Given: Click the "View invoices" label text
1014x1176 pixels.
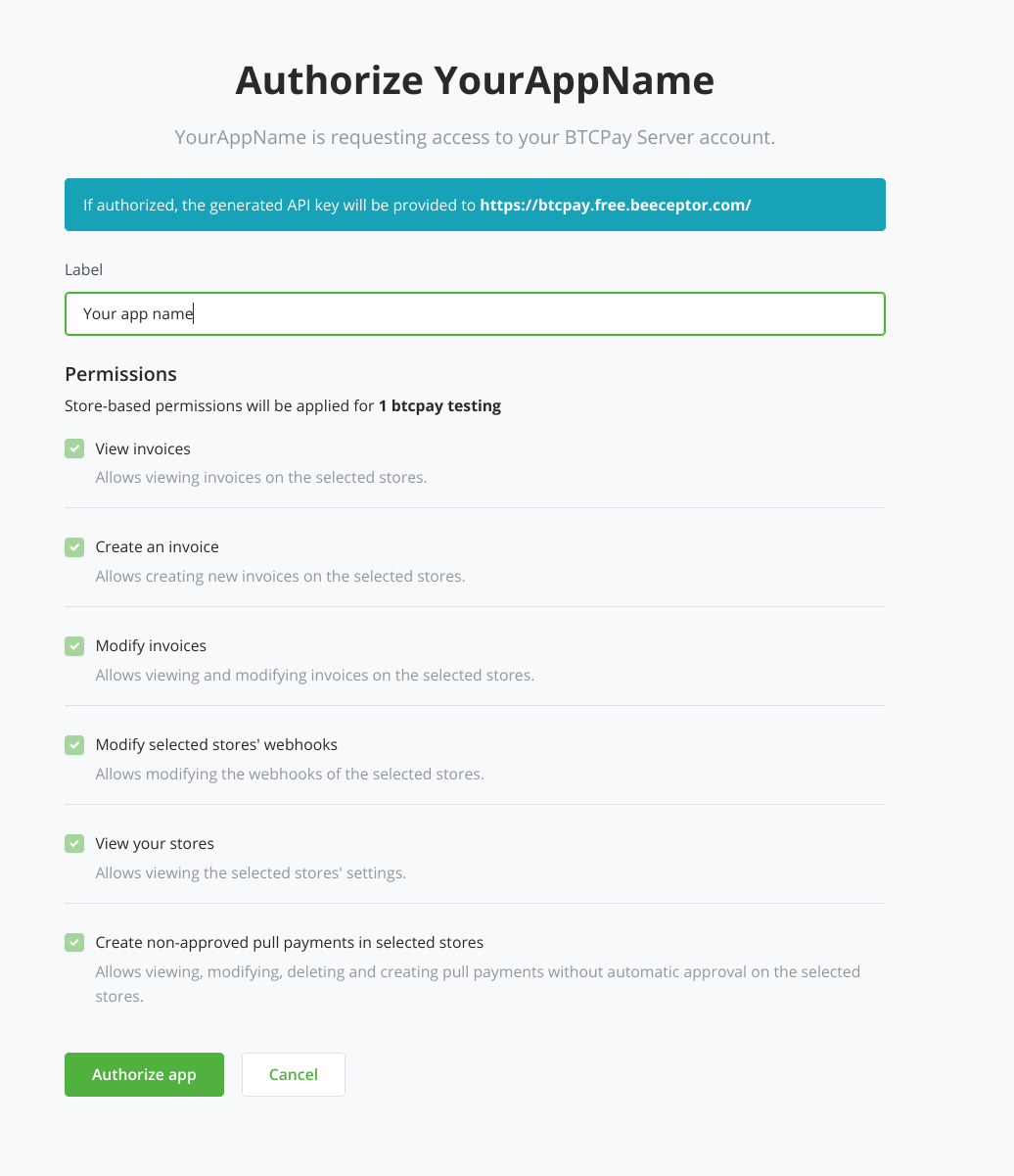Looking at the screenshot, I should tap(143, 448).
